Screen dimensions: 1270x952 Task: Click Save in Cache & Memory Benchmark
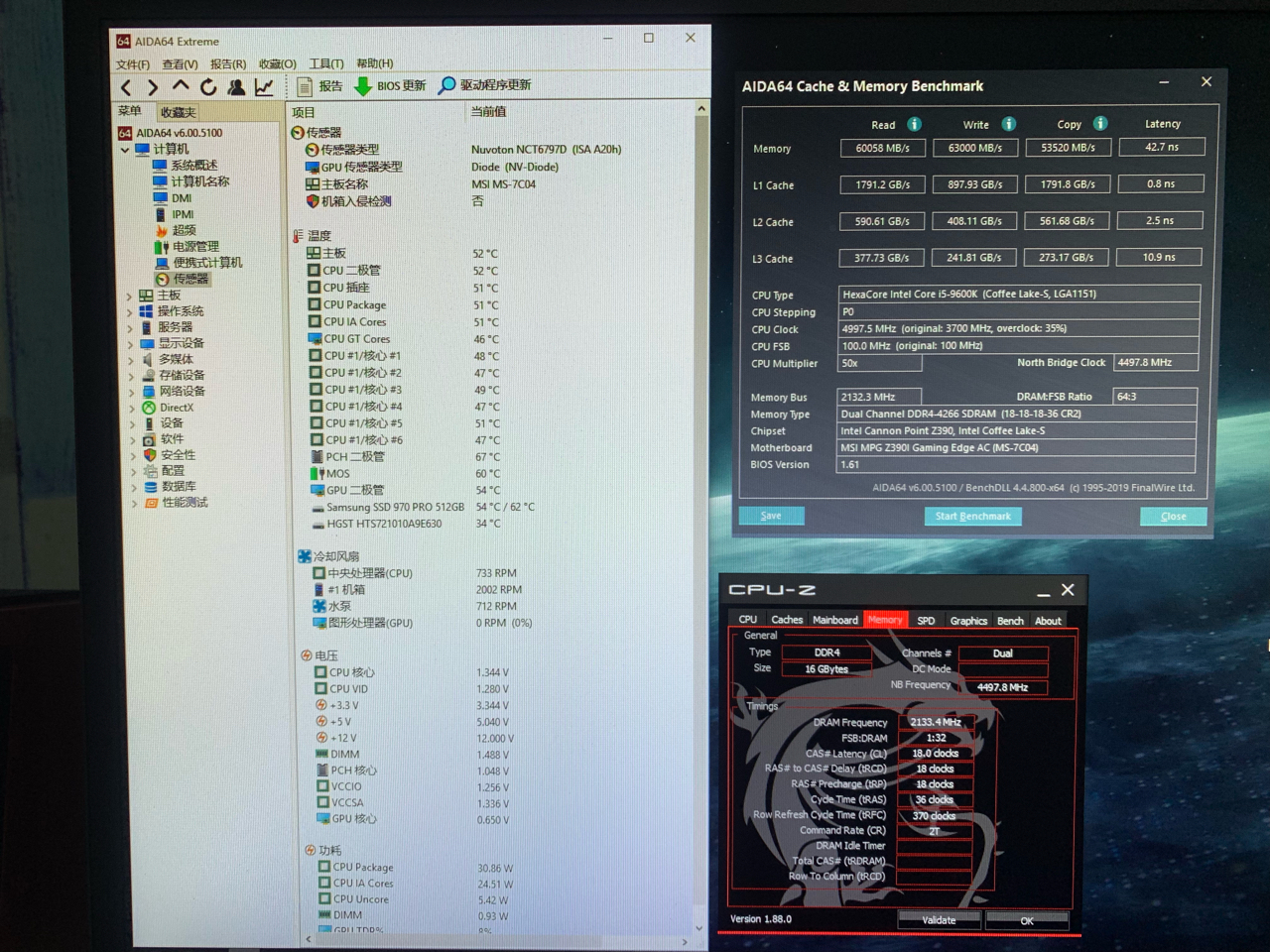(x=771, y=516)
